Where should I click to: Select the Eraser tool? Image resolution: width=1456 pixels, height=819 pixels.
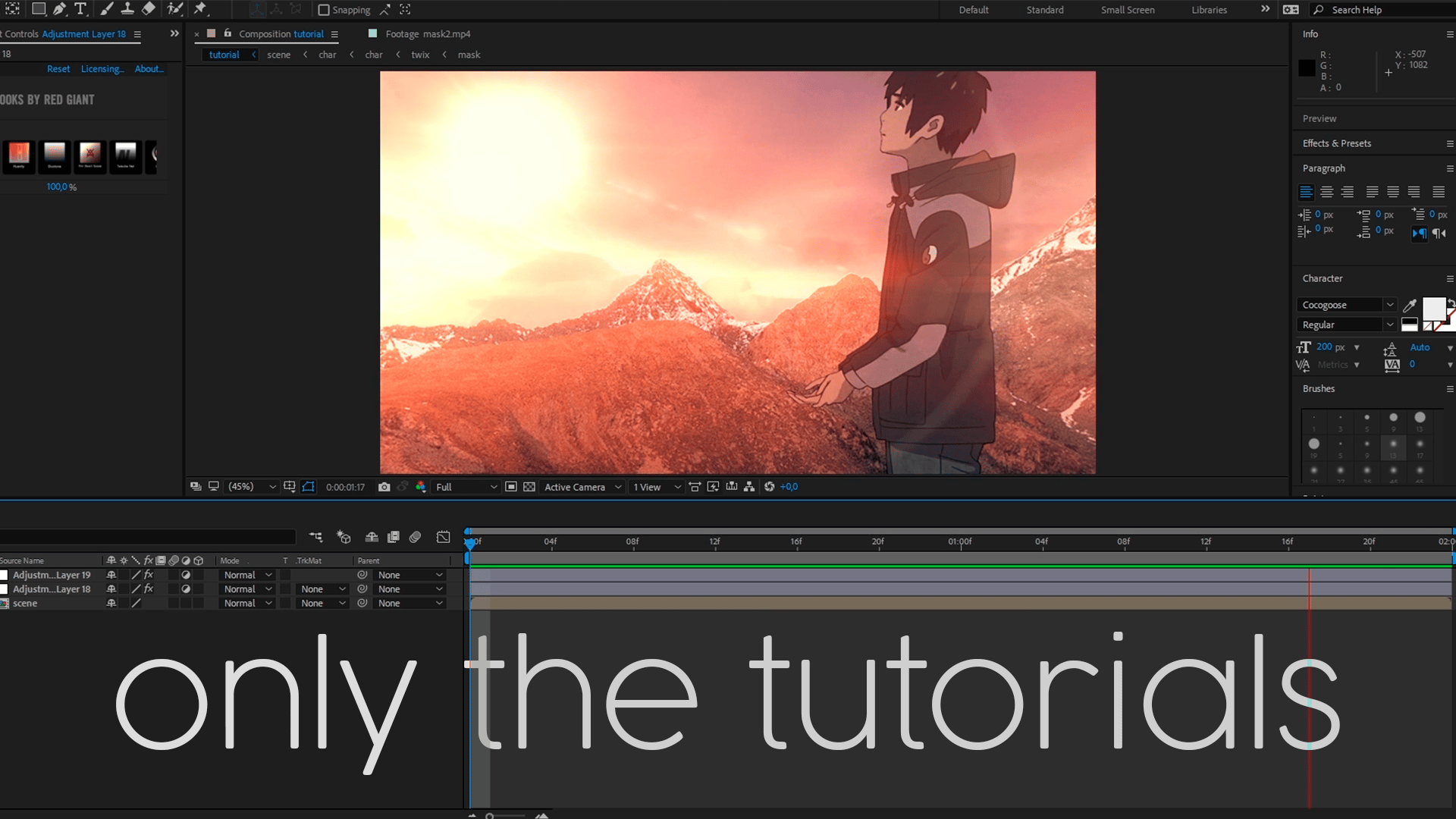pyautogui.click(x=149, y=9)
